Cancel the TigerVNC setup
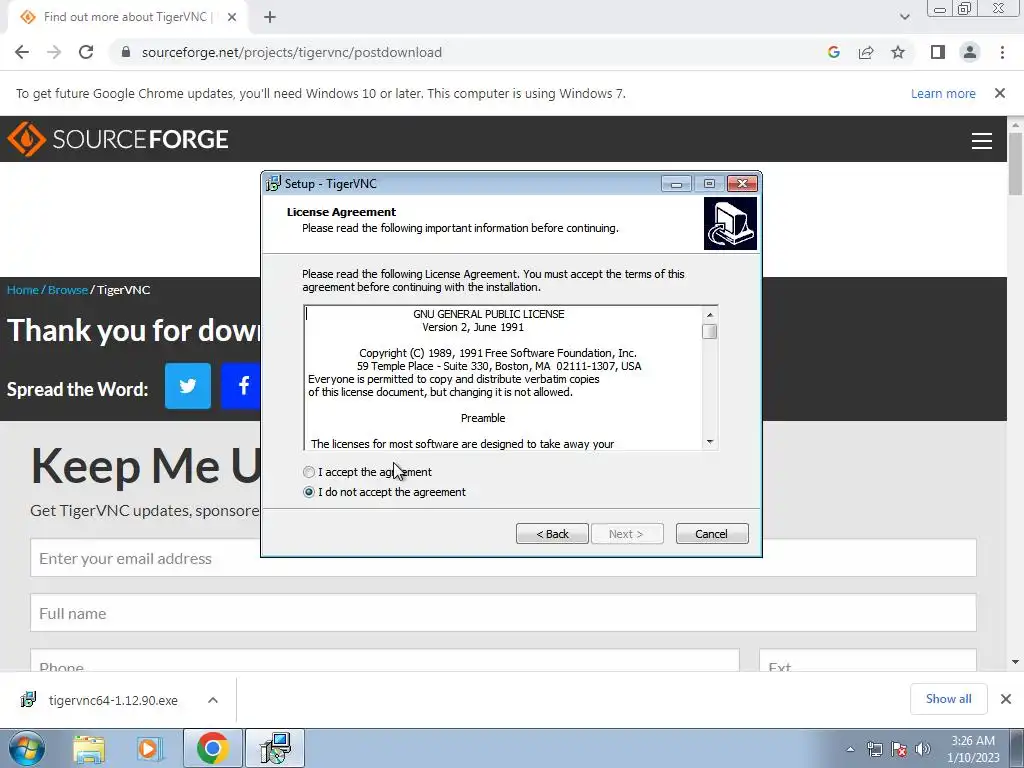Image resolution: width=1024 pixels, height=768 pixels. [712, 534]
